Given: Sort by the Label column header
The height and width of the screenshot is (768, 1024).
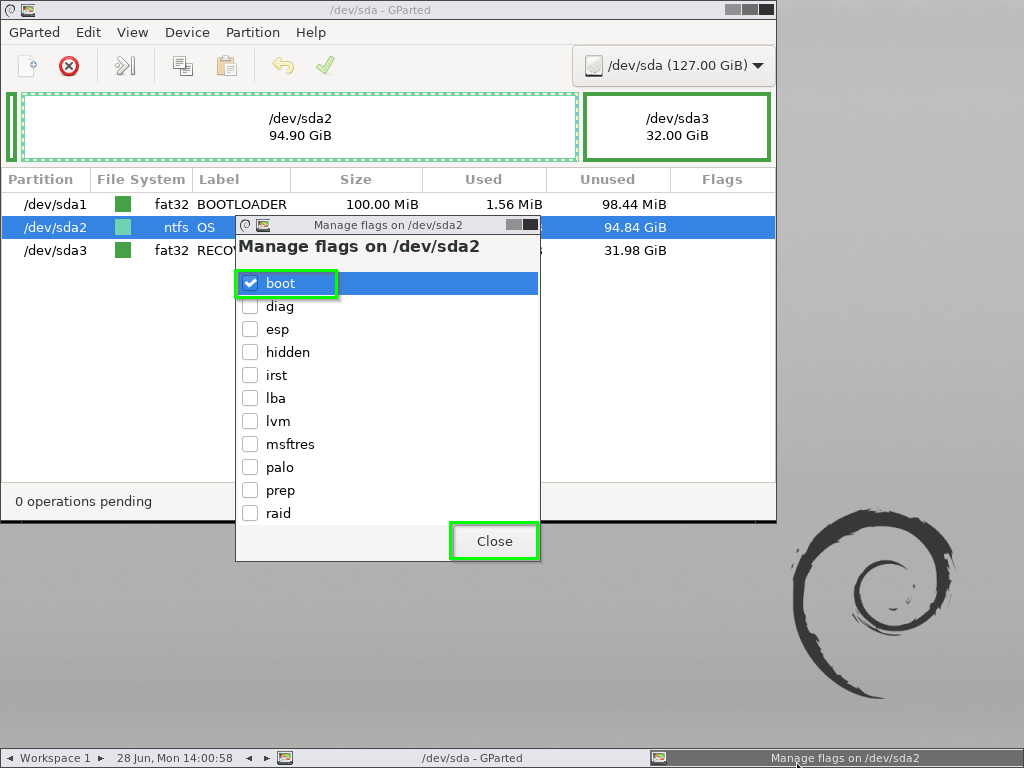Looking at the screenshot, I should (x=241, y=180).
